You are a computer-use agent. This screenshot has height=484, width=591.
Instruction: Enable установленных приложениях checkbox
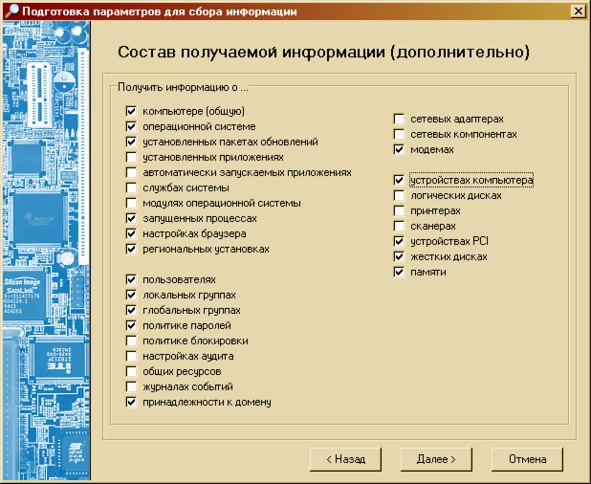point(131,157)
